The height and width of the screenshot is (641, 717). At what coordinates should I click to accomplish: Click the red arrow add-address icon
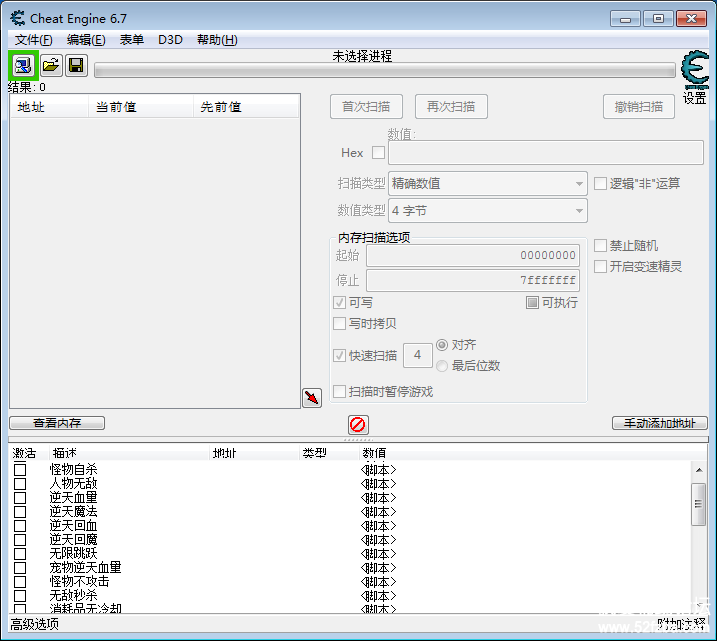click(x=312, y=398)
